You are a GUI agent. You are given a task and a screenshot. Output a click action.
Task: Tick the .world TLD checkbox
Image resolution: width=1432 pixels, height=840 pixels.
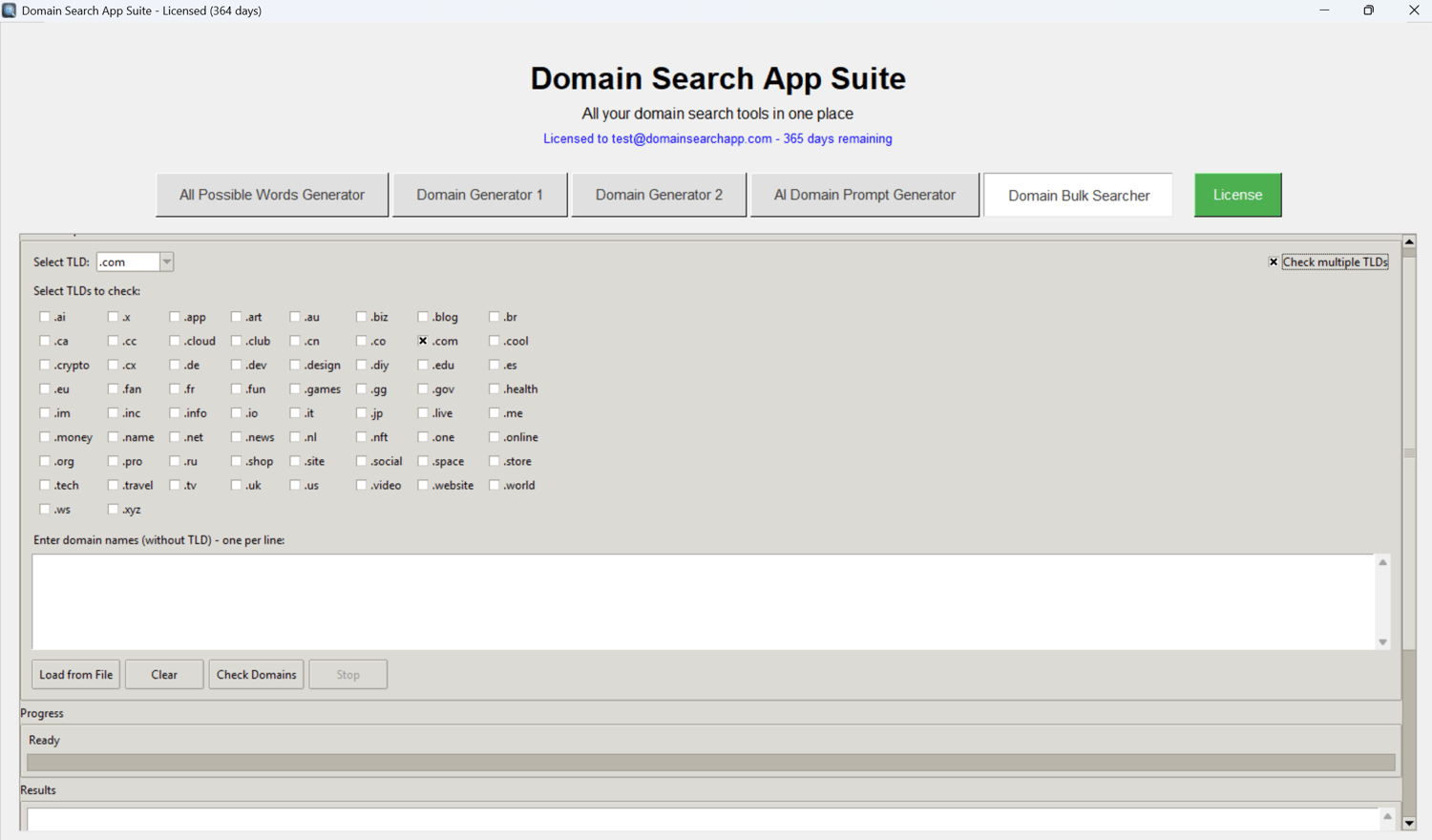pos(495,485)
